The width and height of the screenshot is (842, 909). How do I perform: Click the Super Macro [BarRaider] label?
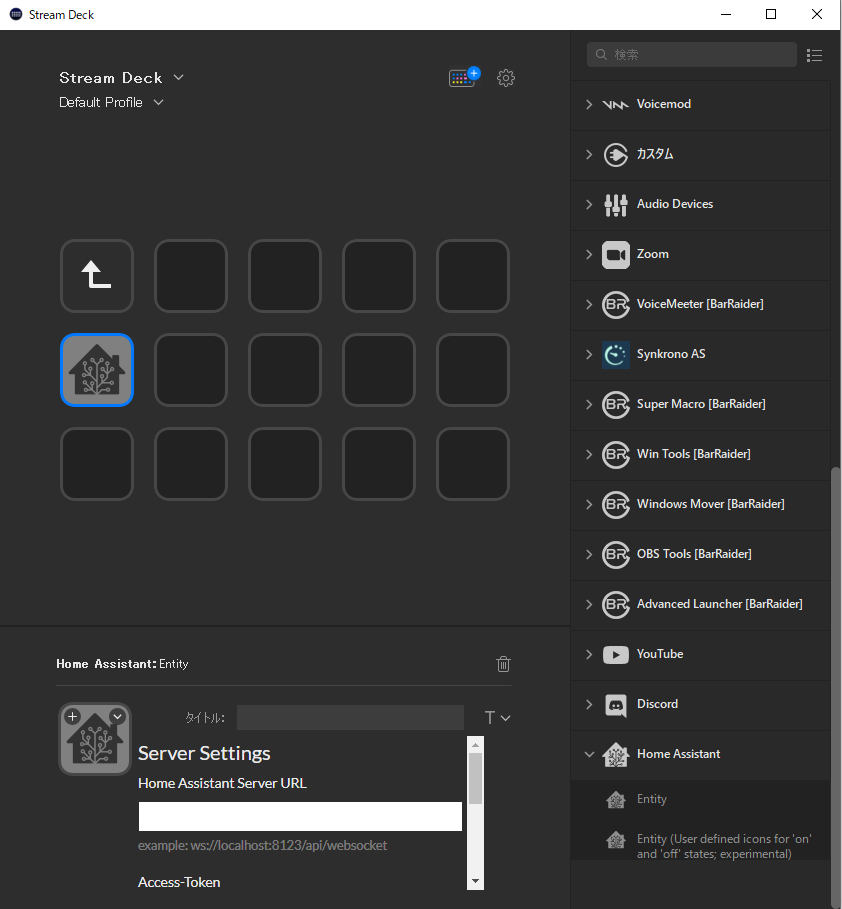point(701,404)
